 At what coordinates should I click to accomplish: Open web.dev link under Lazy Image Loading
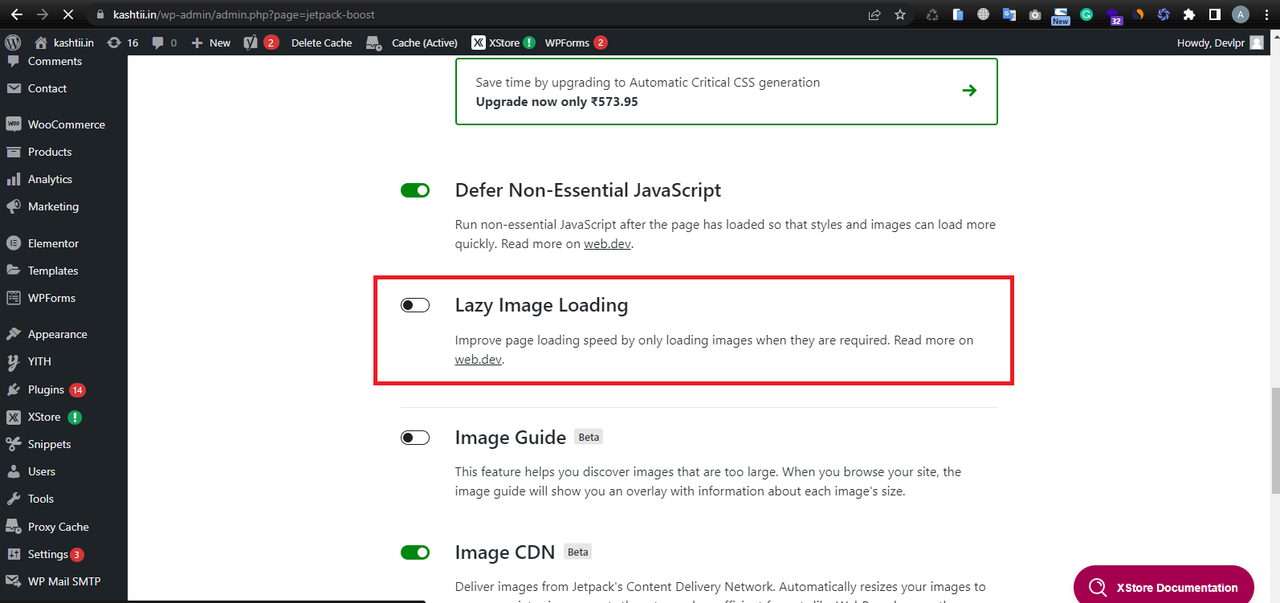pos(478,359)
